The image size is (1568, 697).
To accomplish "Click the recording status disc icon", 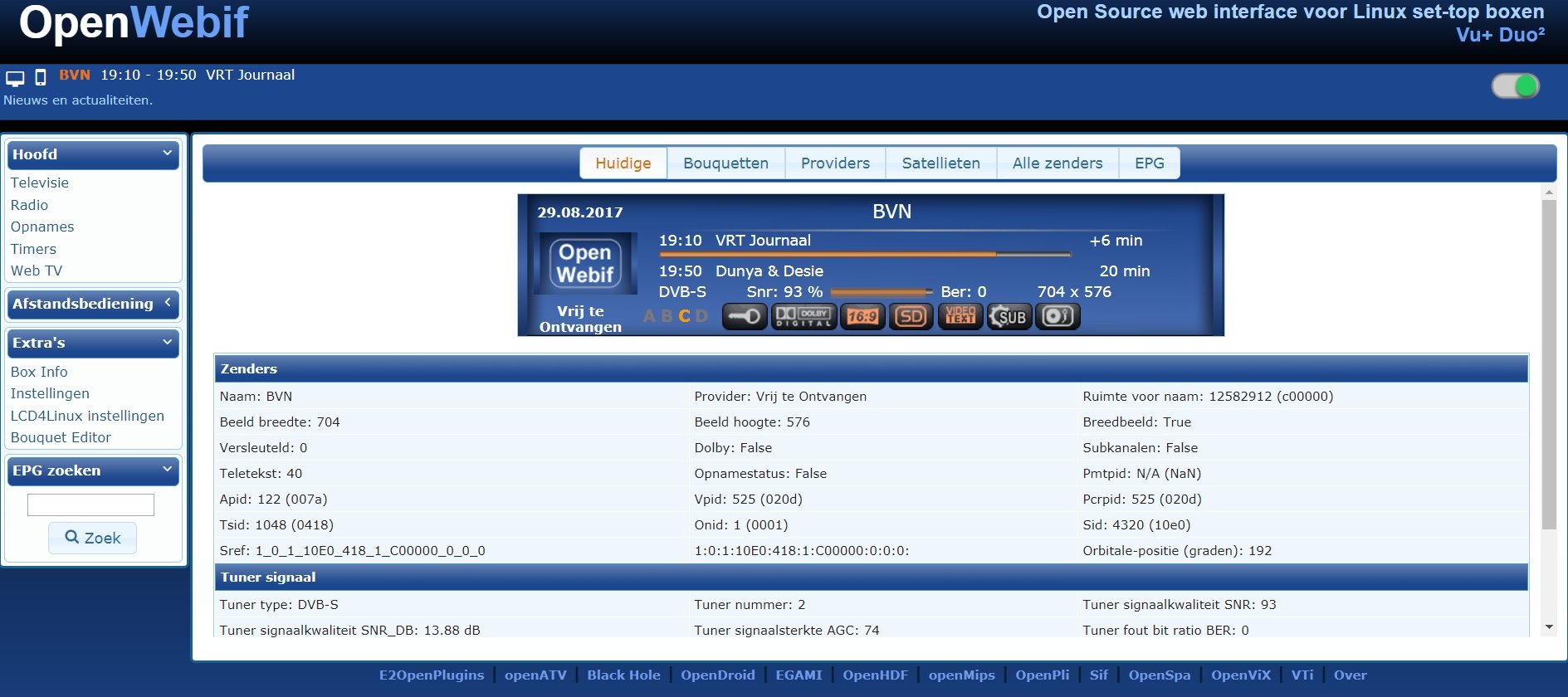I will 1058,316.
